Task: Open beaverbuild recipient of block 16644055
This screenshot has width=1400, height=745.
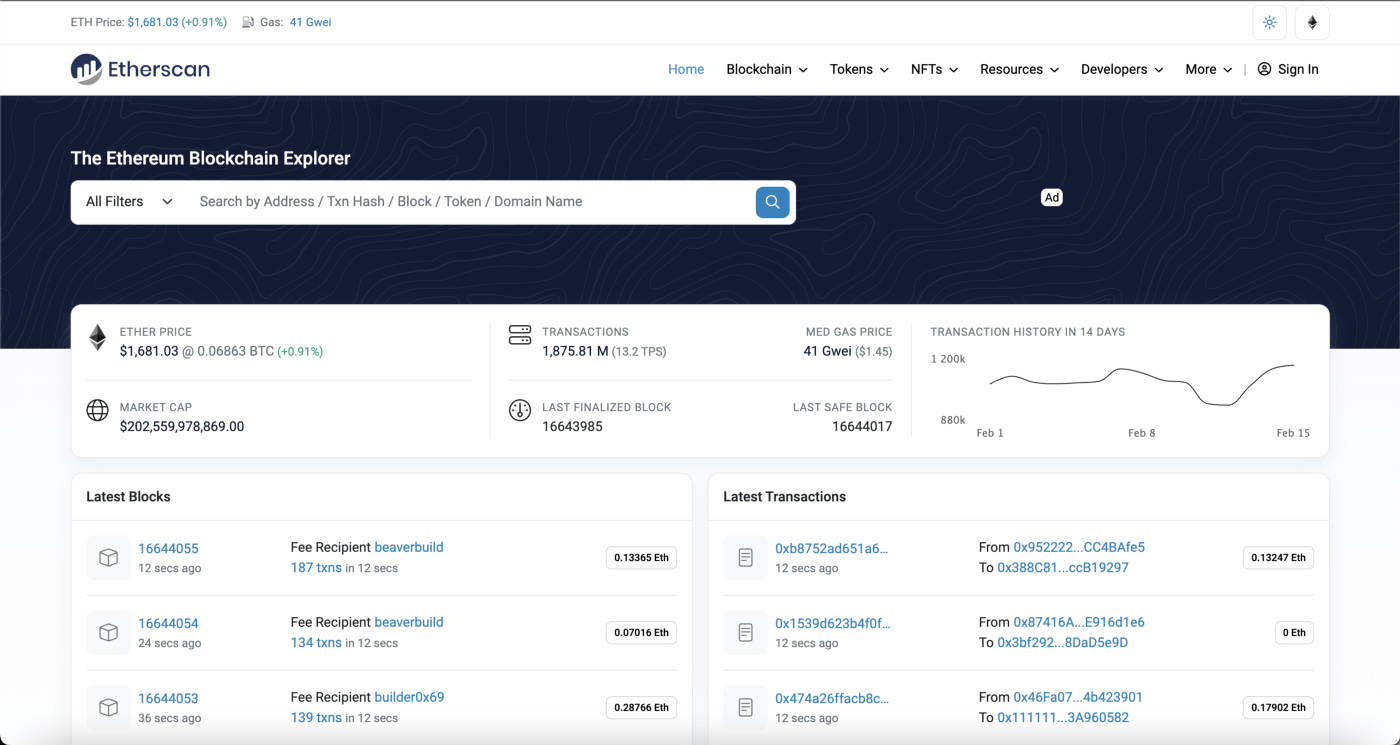Action: pos(409,547)
